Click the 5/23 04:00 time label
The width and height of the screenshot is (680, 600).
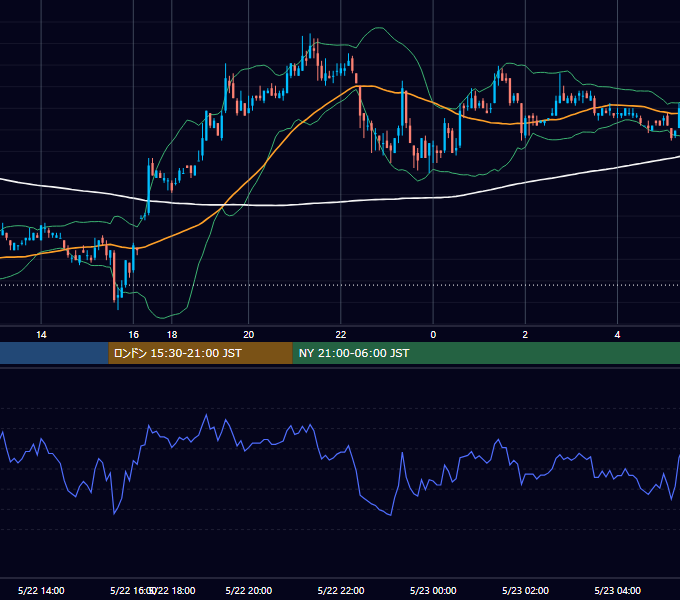click(x=617, y=590)
